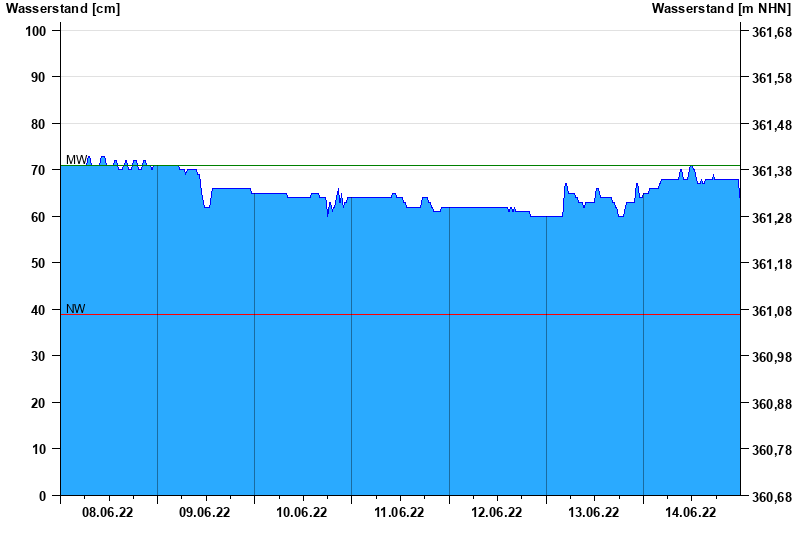Viewport: 800px width, 550px height.
Task: Click the 70 value on left axis
Action: [x=39, y=170]
